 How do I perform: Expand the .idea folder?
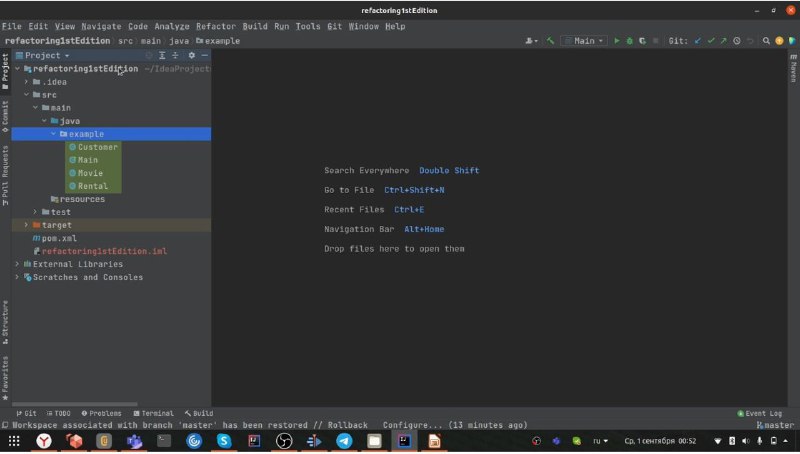click(x=27, y=82)
